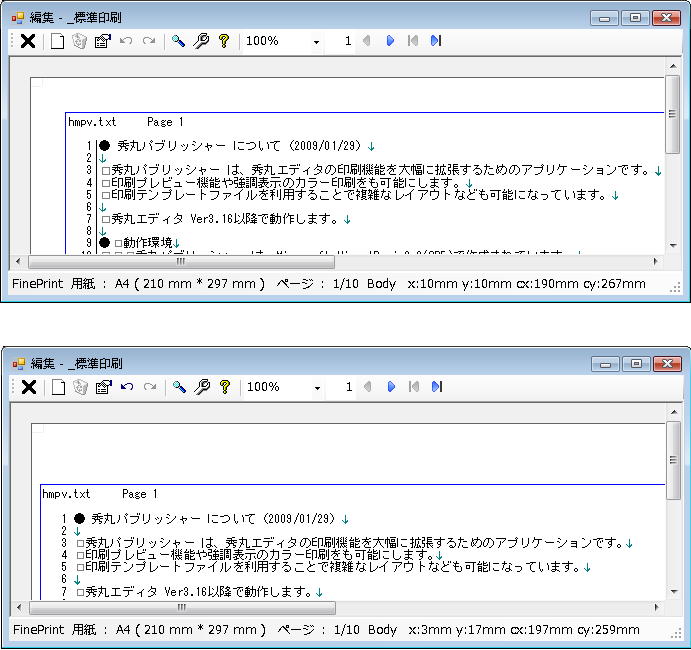Image resolution: width=691 pixels, height=650 pixels.
Task: Click horizontal scrollbar right arrow in lower window
Action: [x=657, y=607]
